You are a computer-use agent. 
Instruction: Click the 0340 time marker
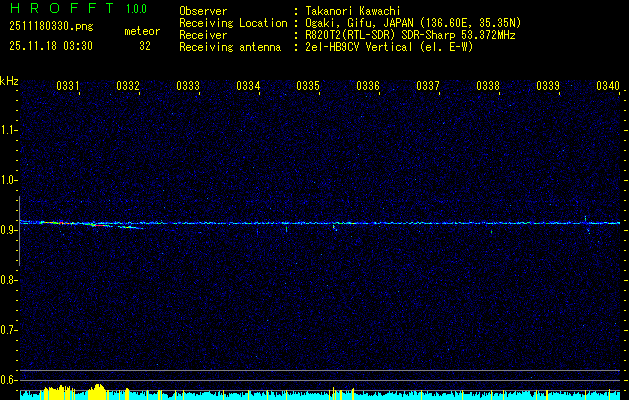(x=608, y=86)
